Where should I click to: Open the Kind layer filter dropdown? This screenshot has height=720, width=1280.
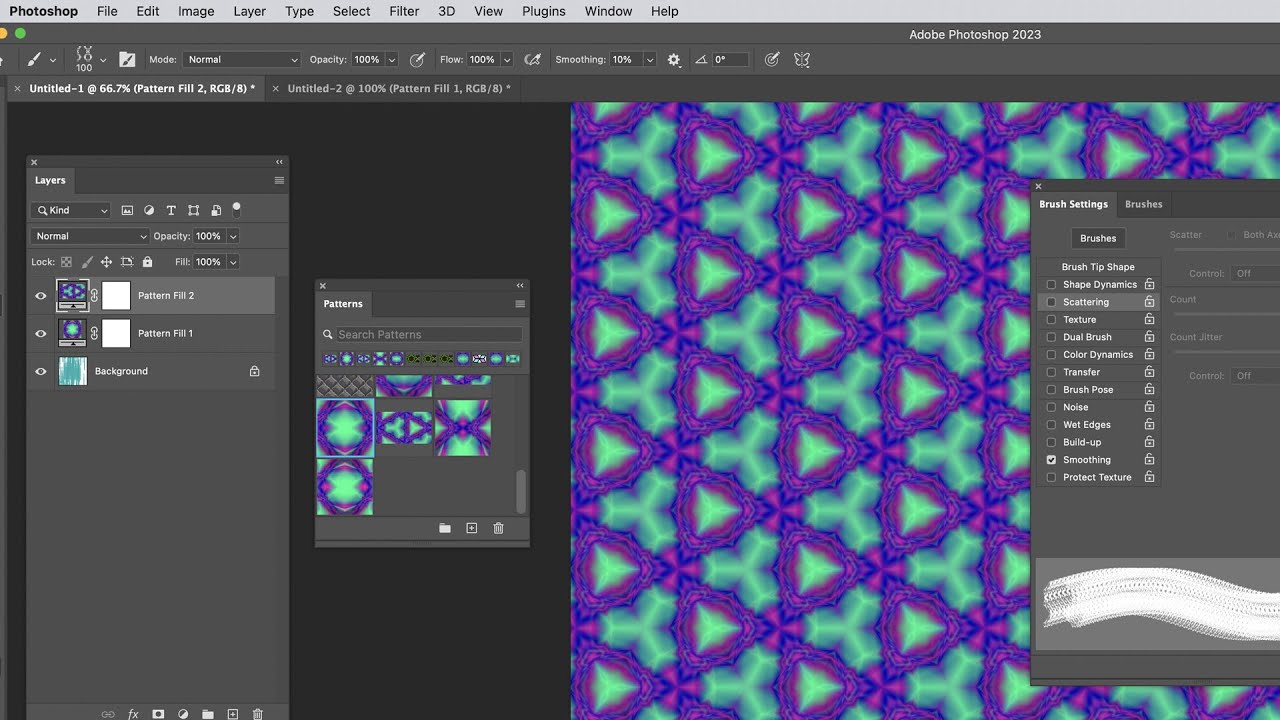tap(71, 210)
